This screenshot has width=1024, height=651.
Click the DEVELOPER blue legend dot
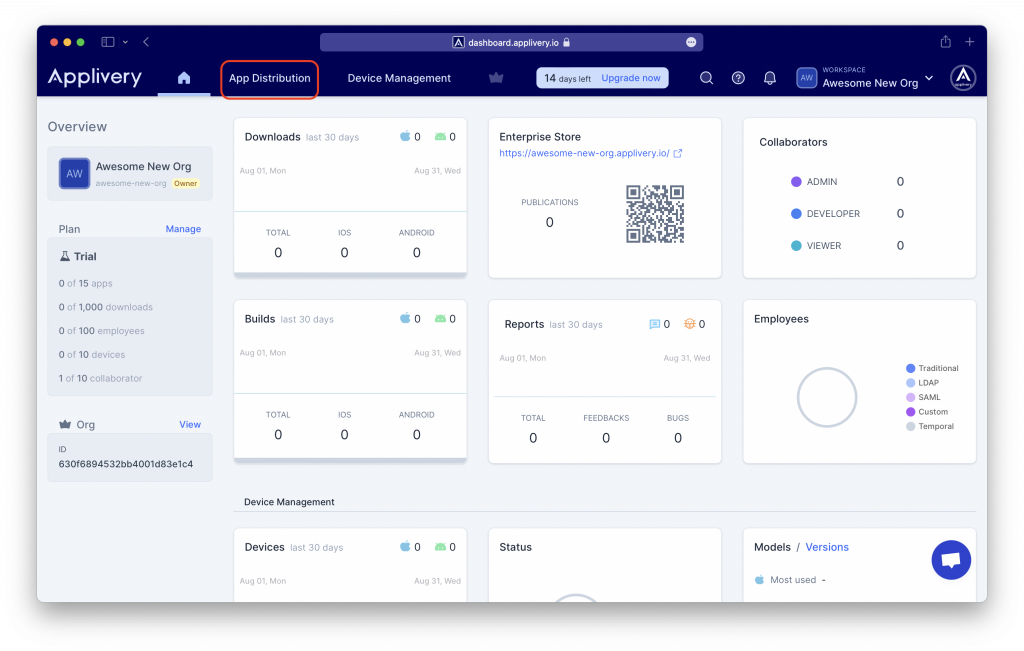coord(796,214)
